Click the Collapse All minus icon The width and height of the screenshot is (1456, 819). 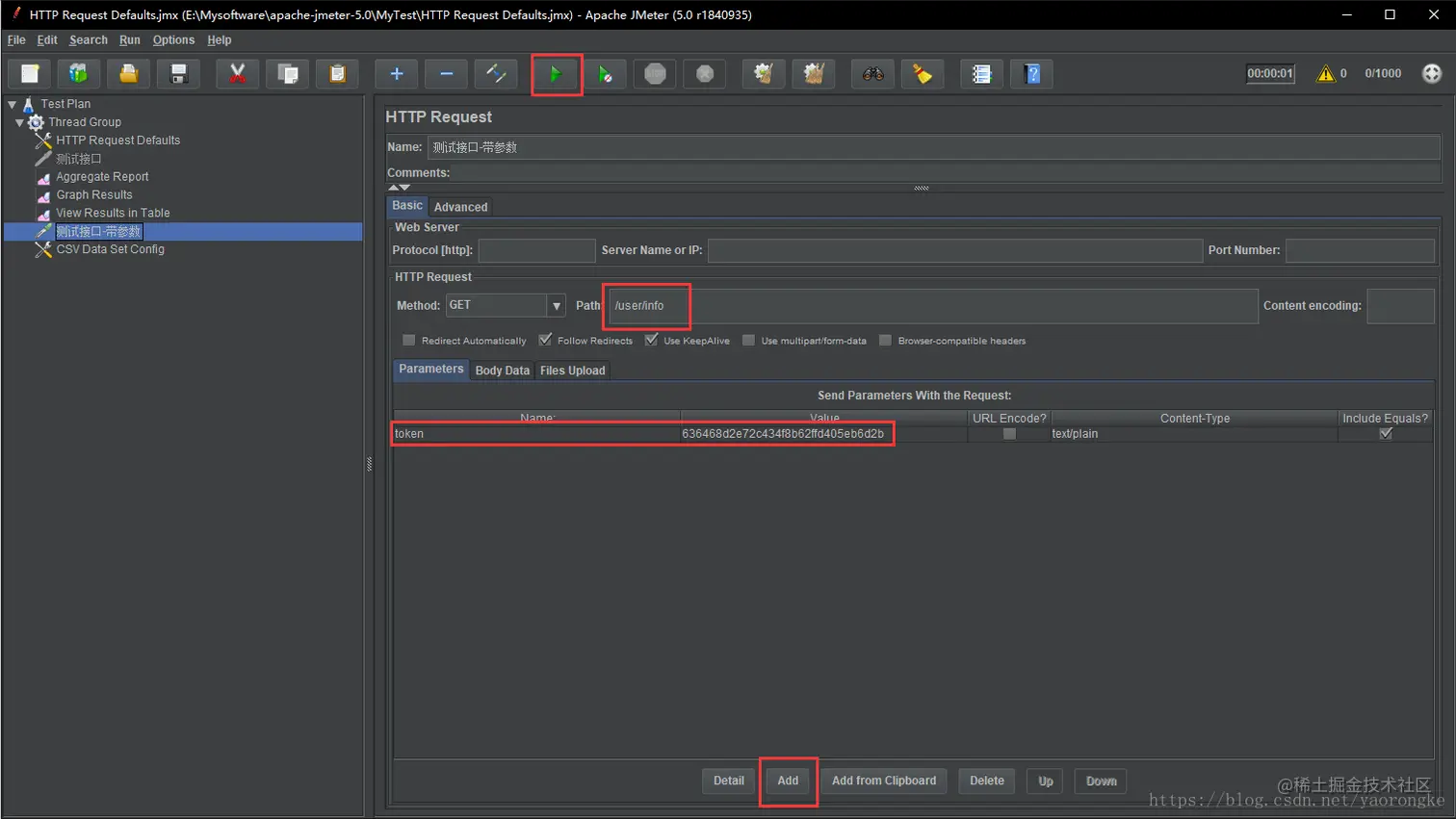447,74
